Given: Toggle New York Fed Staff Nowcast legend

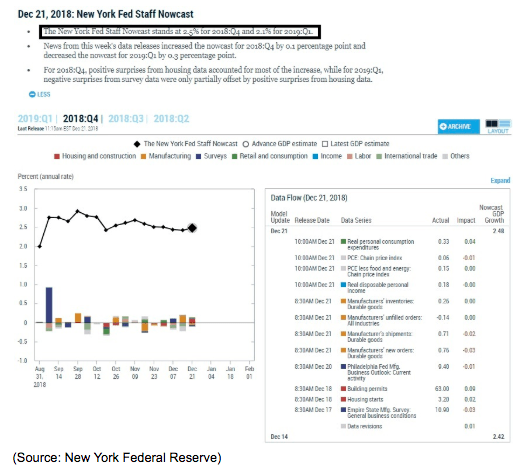Looking at the screenshot, I should [186, 144].
